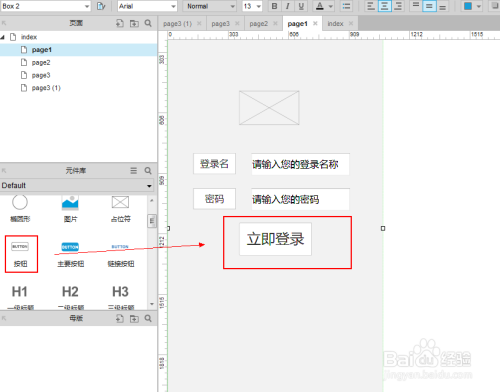Toggle bold formatting
This screenshot has width=500, height=392.
[274, 6]
